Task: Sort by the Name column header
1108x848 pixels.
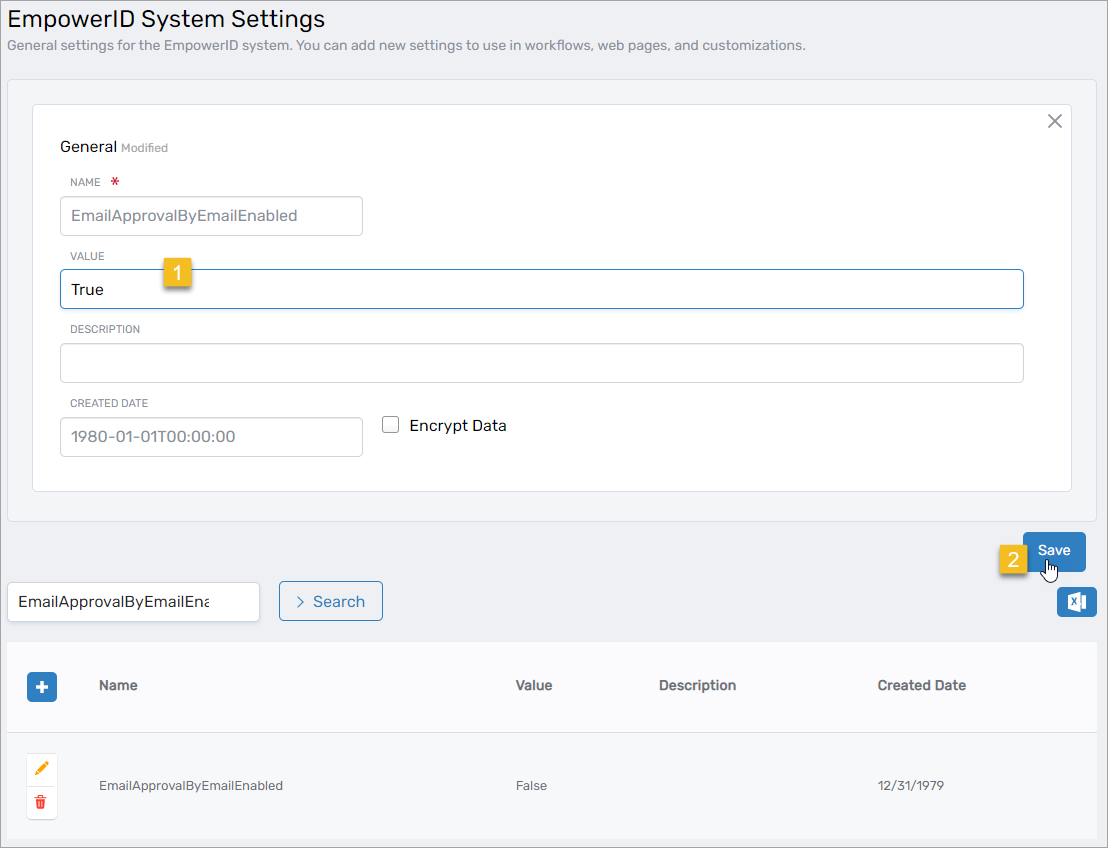Action: tap(118, 685)
